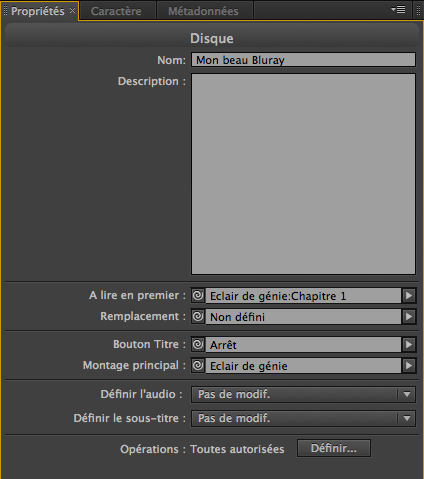Expand the Remplacement arrow menu
Image resolution: width=424 pixels, height=479 pixels.
pos(409,317)
